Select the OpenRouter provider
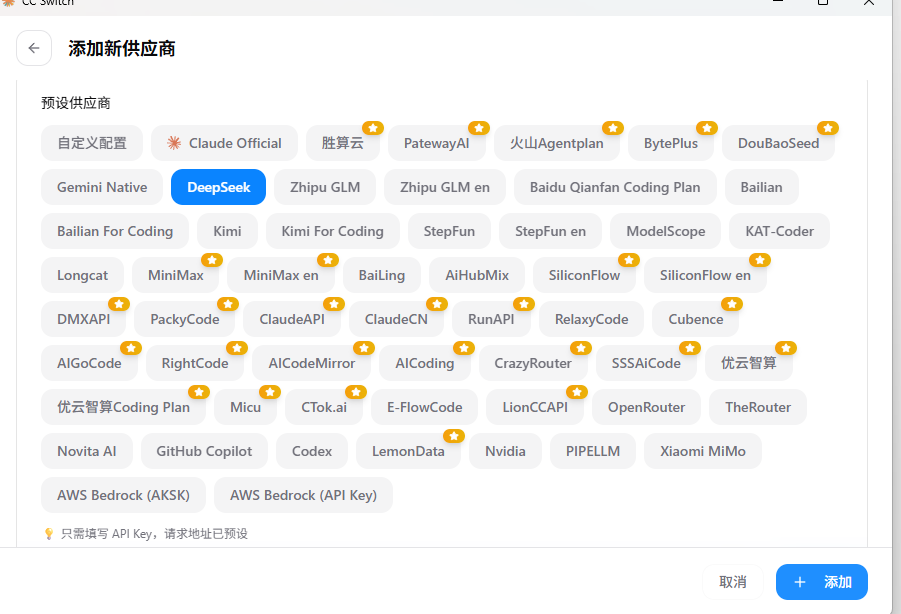901x614 pixels. [646, 407]
